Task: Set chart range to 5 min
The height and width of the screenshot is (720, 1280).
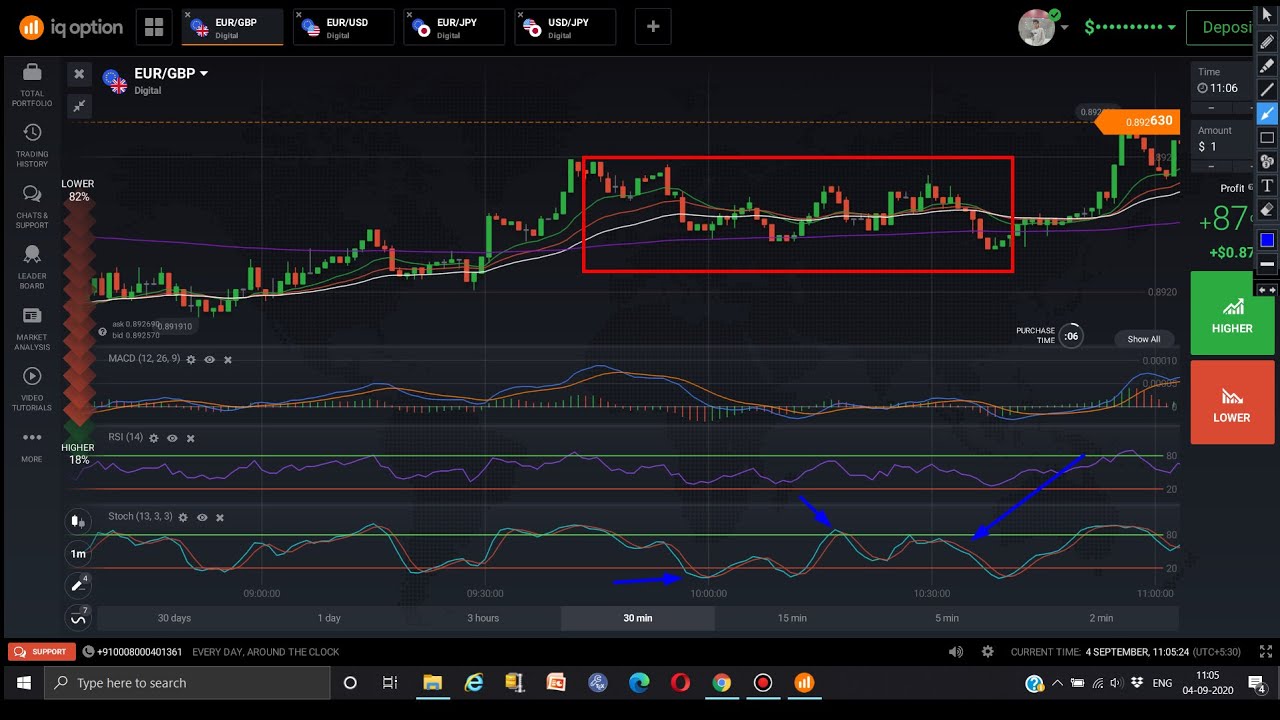Action: 946,618
